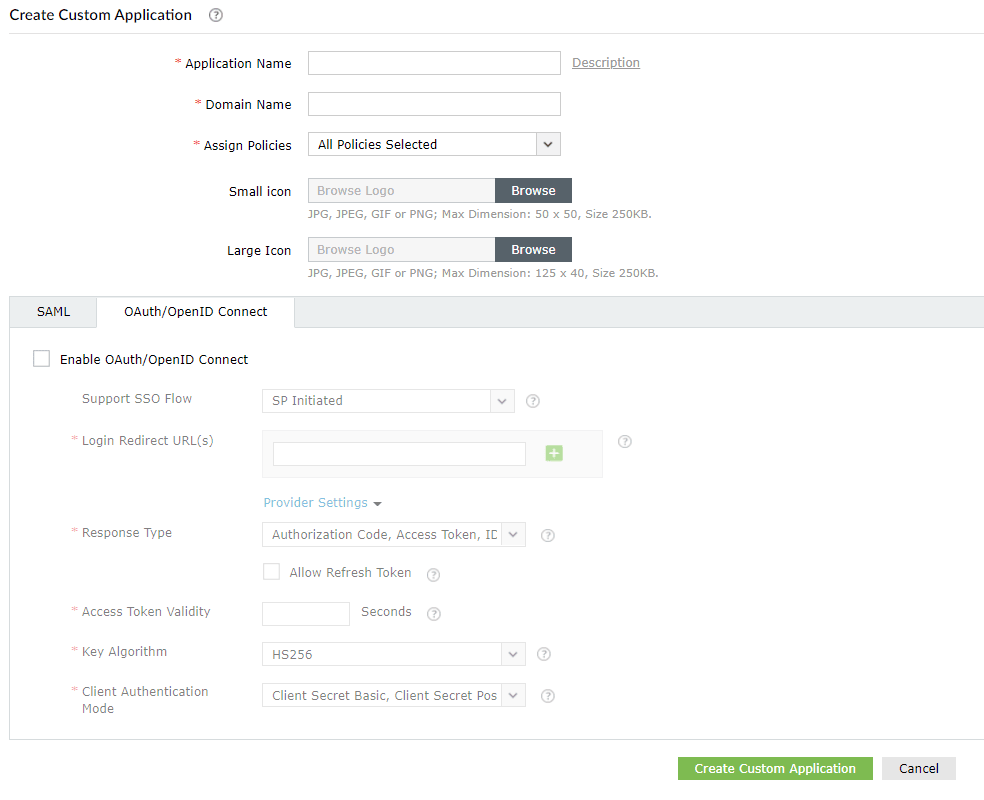Change the Key Algorithm selection
984x800 pixels.
512,653
